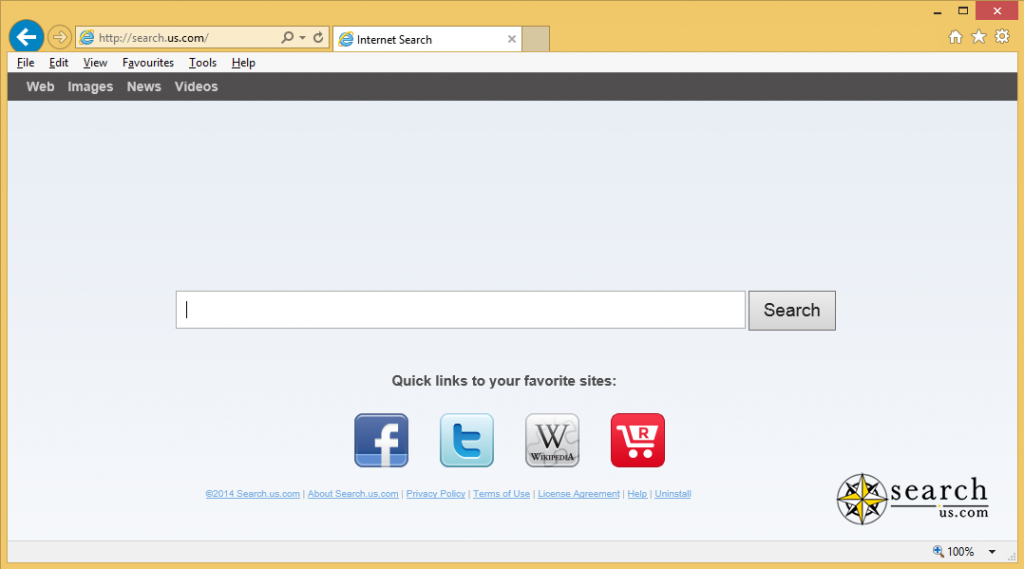This screenshot has width=1024, height=569.
Task: Click the Internet Explorer page icon in address bar
Action: (x=87, y=38)
